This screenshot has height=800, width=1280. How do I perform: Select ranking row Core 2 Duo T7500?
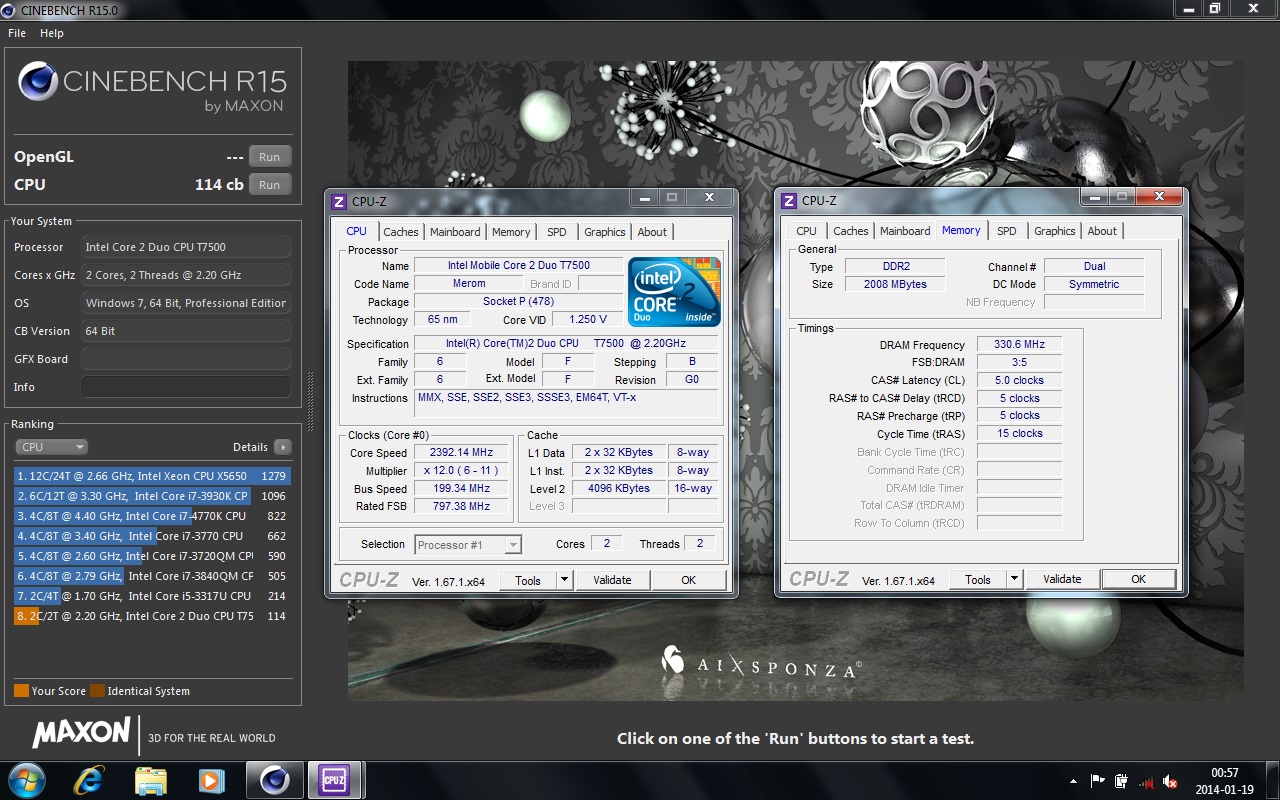[x=152, y=616]
